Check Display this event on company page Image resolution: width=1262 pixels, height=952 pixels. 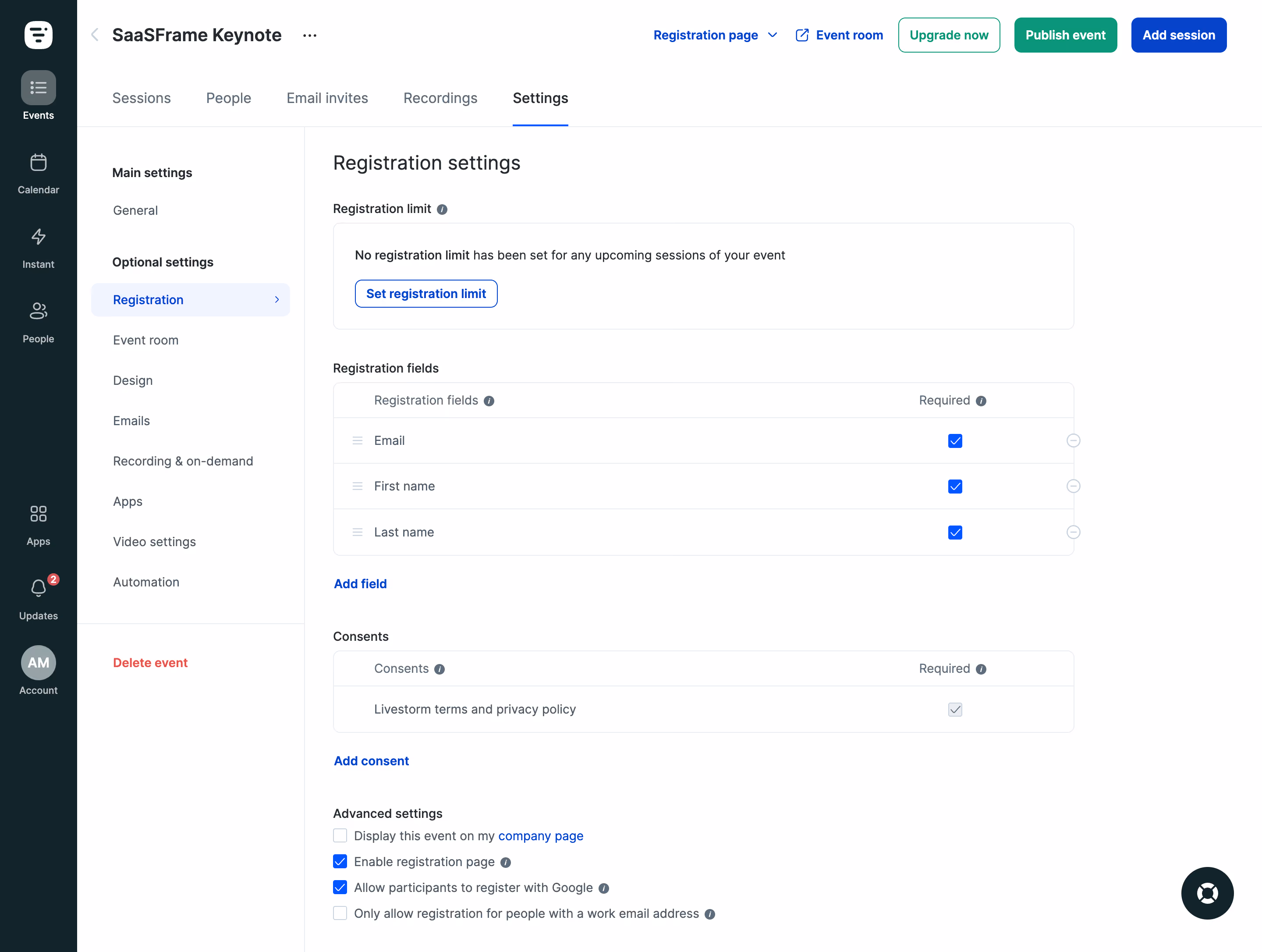point(340,835)
